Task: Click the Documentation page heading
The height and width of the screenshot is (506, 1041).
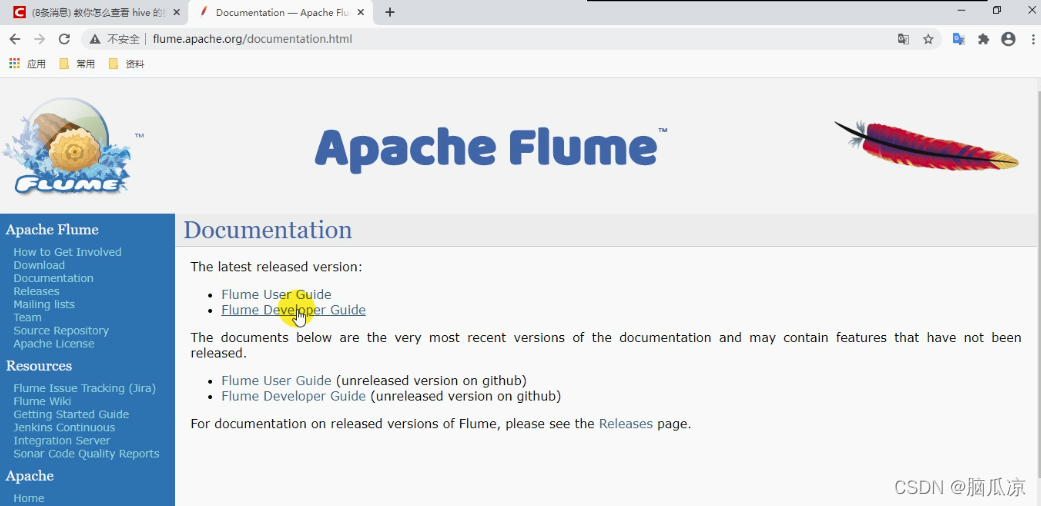Action: [268, 230]
